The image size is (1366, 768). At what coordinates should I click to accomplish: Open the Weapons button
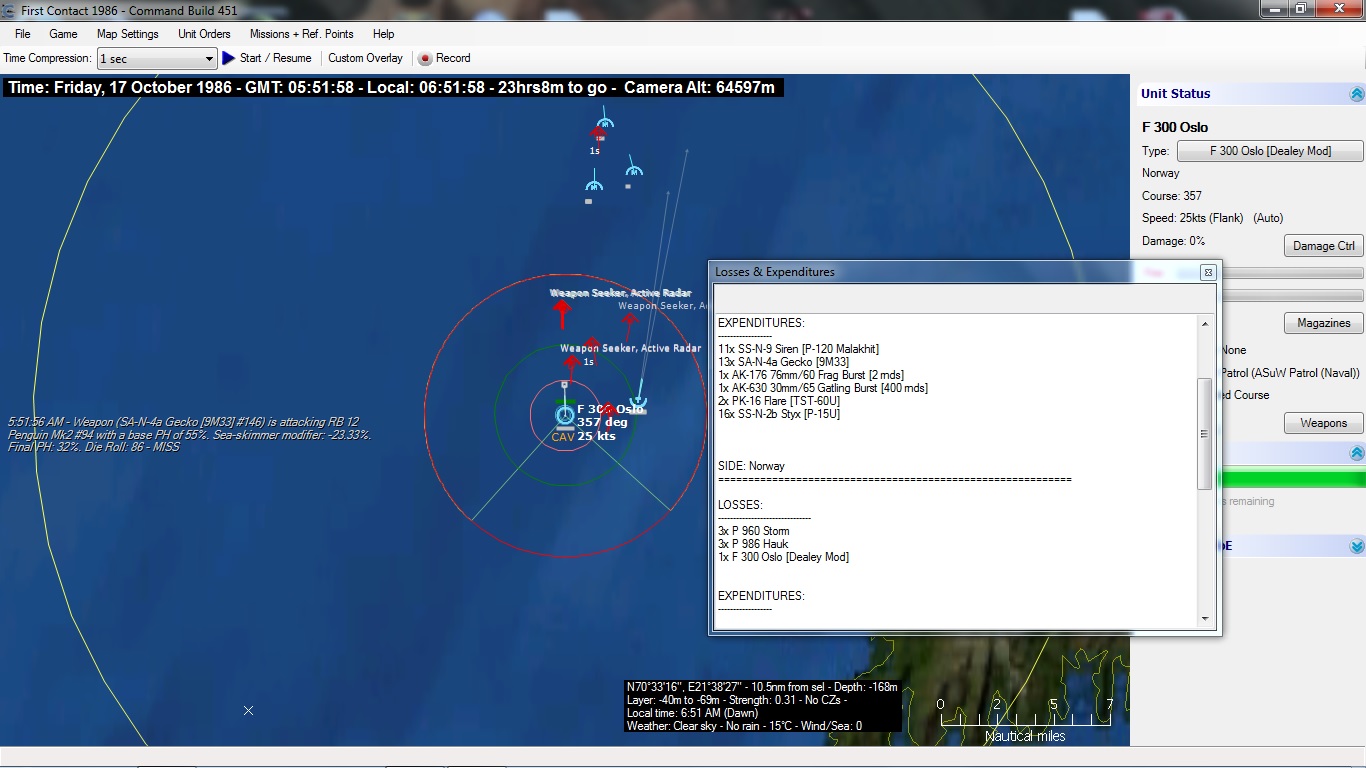pos(1323,423)
